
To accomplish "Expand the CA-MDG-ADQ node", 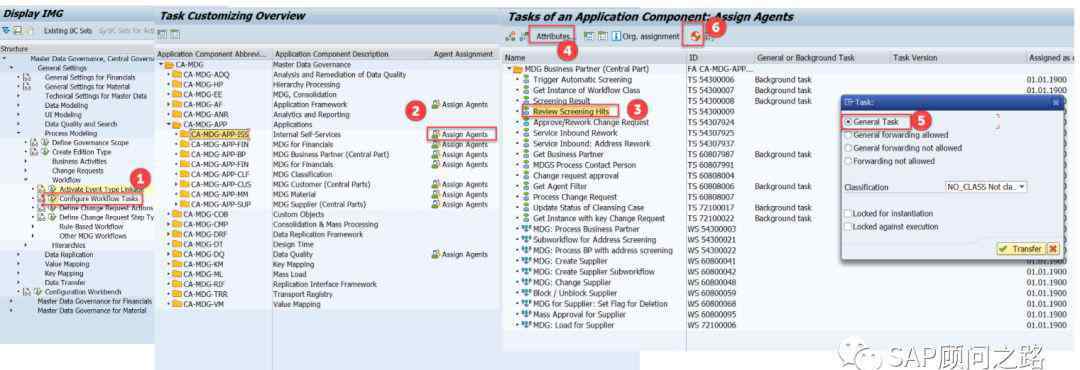I will point(169,74).
